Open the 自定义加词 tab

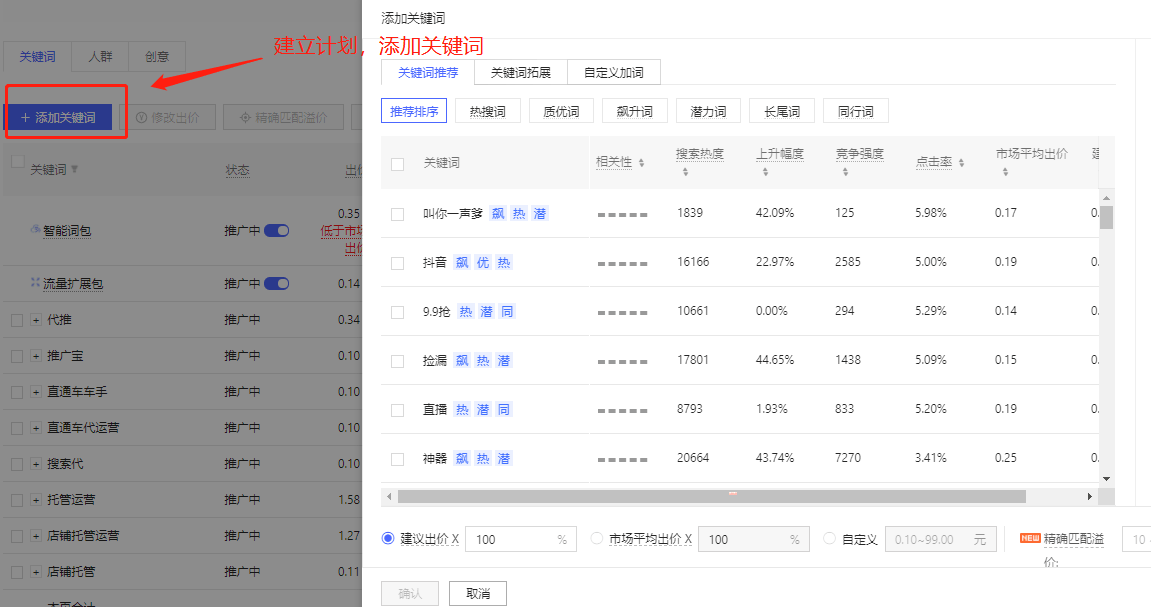tap(614, 73)
